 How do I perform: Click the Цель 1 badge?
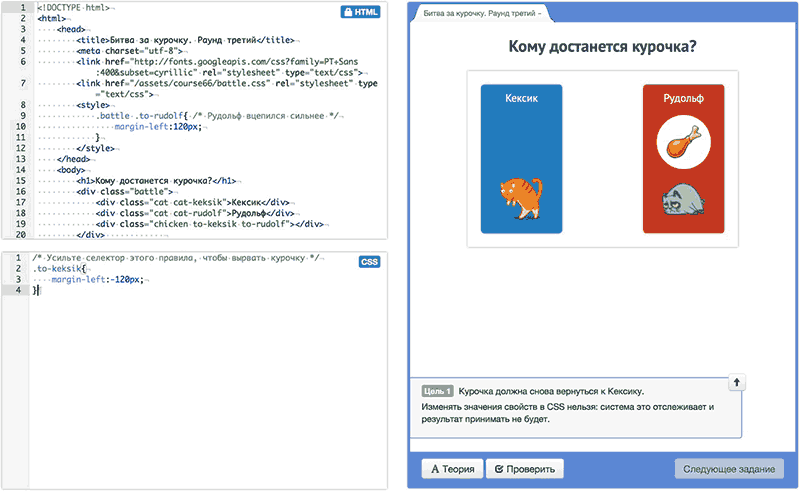(x=438, y=391)
